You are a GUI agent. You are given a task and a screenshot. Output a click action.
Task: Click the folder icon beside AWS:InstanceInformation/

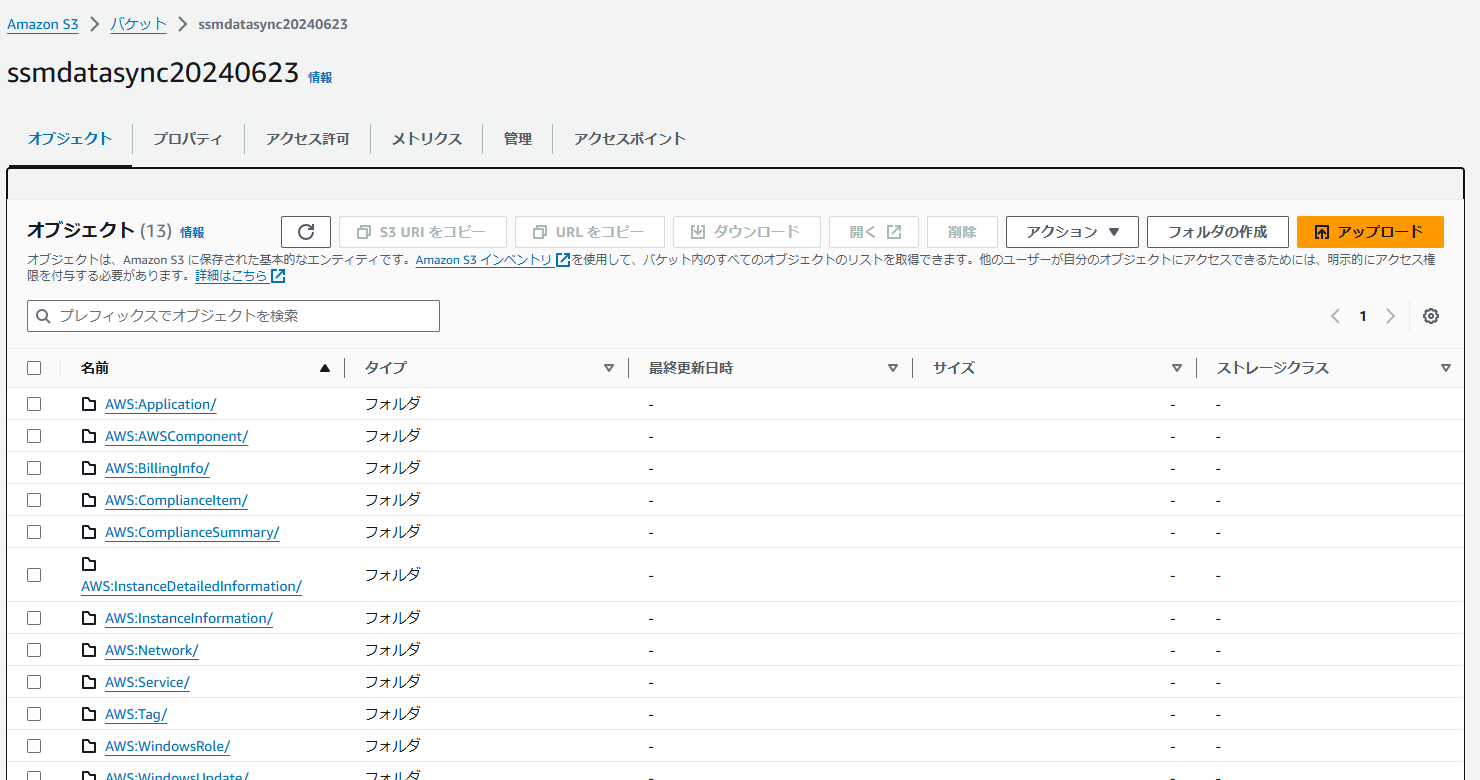(x=89, y=618)
